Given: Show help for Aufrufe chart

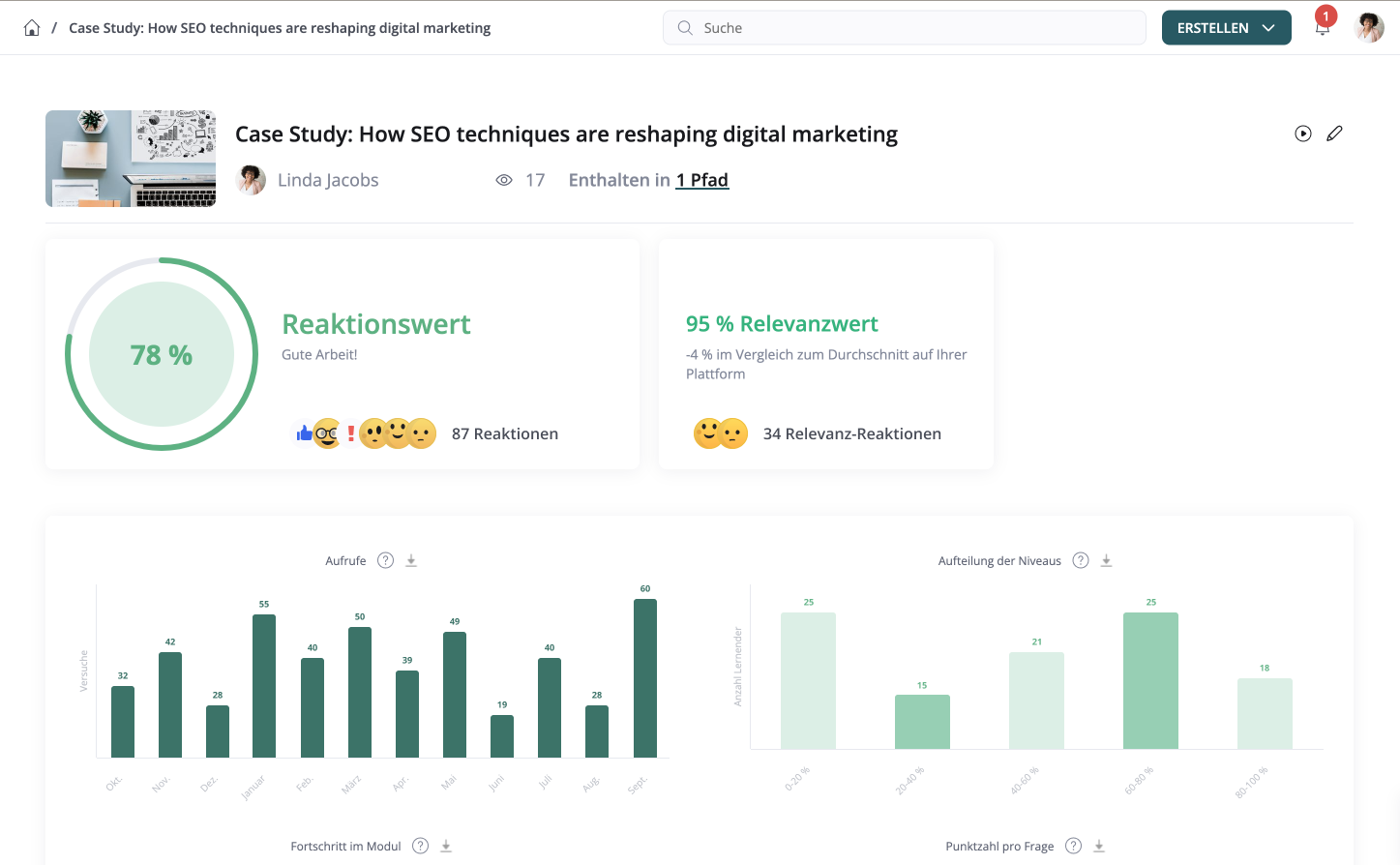Looking at the screenshot, I should tap(385, 560).
